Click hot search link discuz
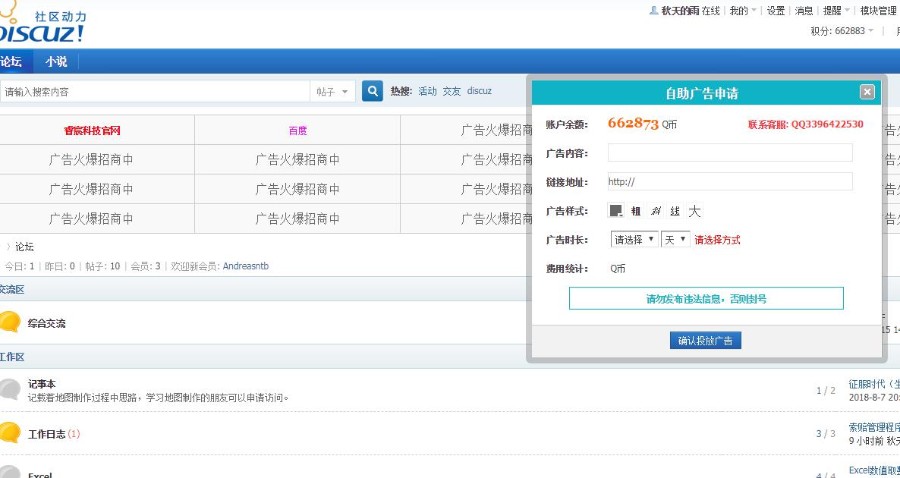 (x=479, y=91)
